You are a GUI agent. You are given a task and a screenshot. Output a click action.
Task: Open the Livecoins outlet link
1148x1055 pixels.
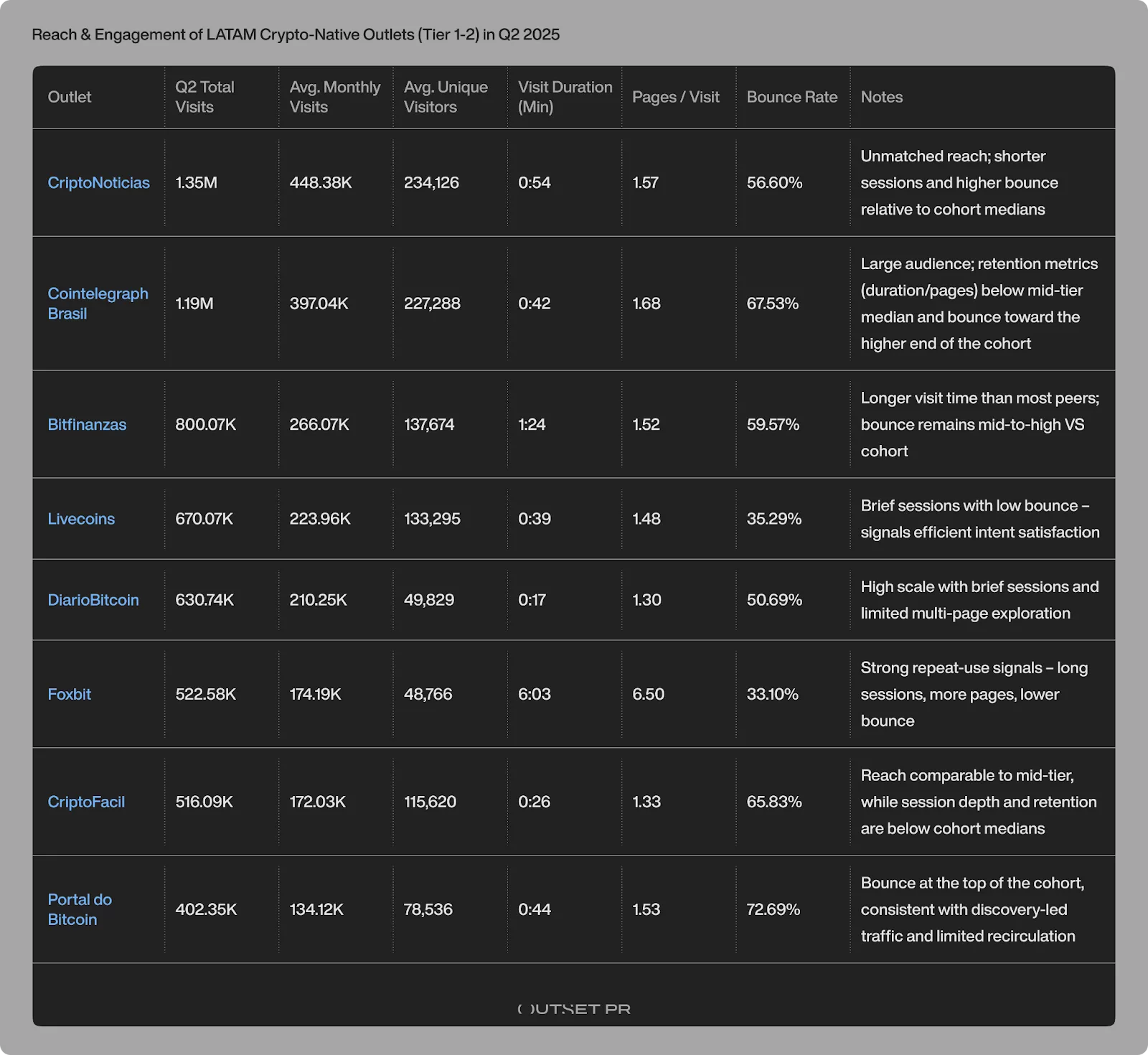click(x=81, y=519)
